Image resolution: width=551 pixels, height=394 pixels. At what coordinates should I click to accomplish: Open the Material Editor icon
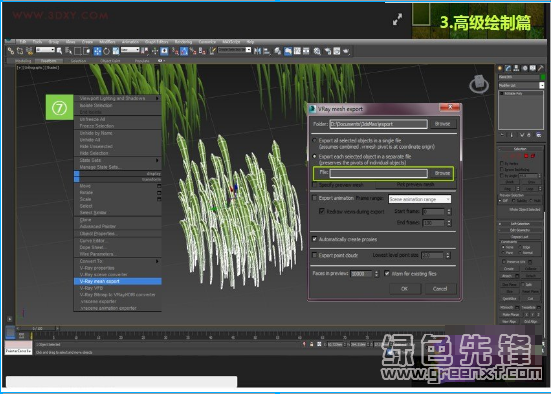(317, 51)
